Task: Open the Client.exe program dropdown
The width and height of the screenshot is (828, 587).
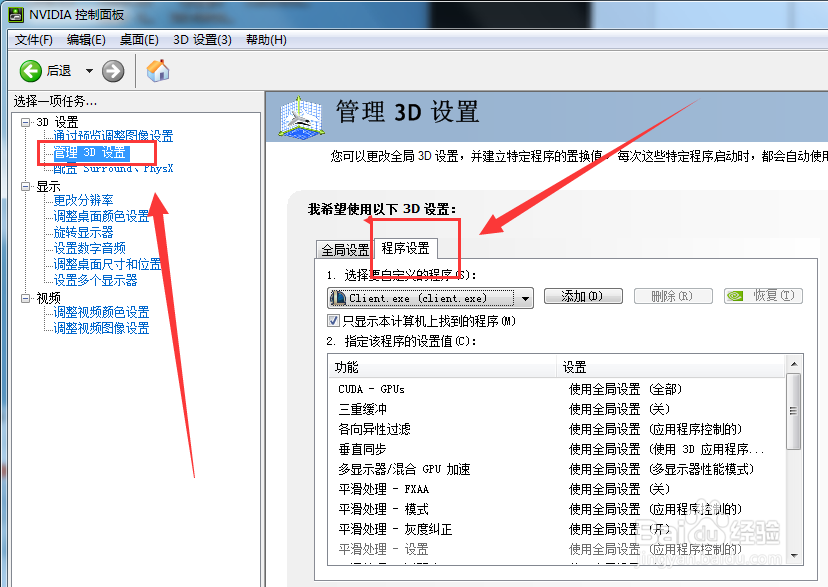Action: pyautogui.click(x=430, y=298)
